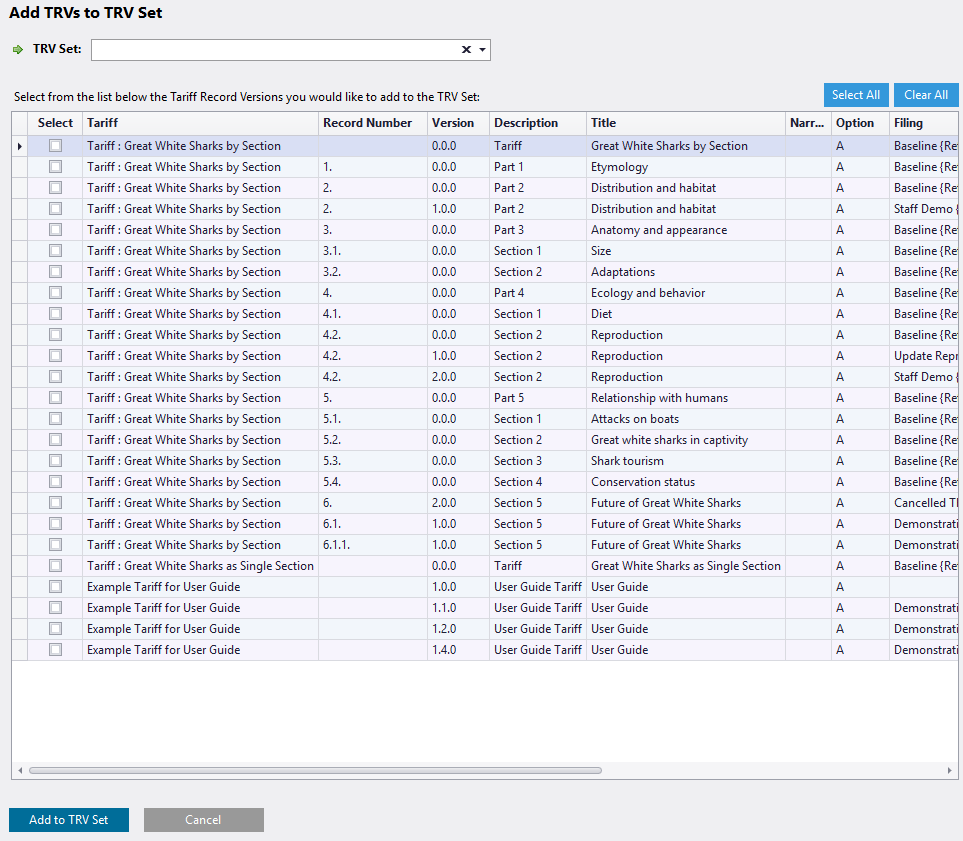The image size is (963, 841).
Task: Select the checkbox for record number 6.1.1.
Action: 55,544
